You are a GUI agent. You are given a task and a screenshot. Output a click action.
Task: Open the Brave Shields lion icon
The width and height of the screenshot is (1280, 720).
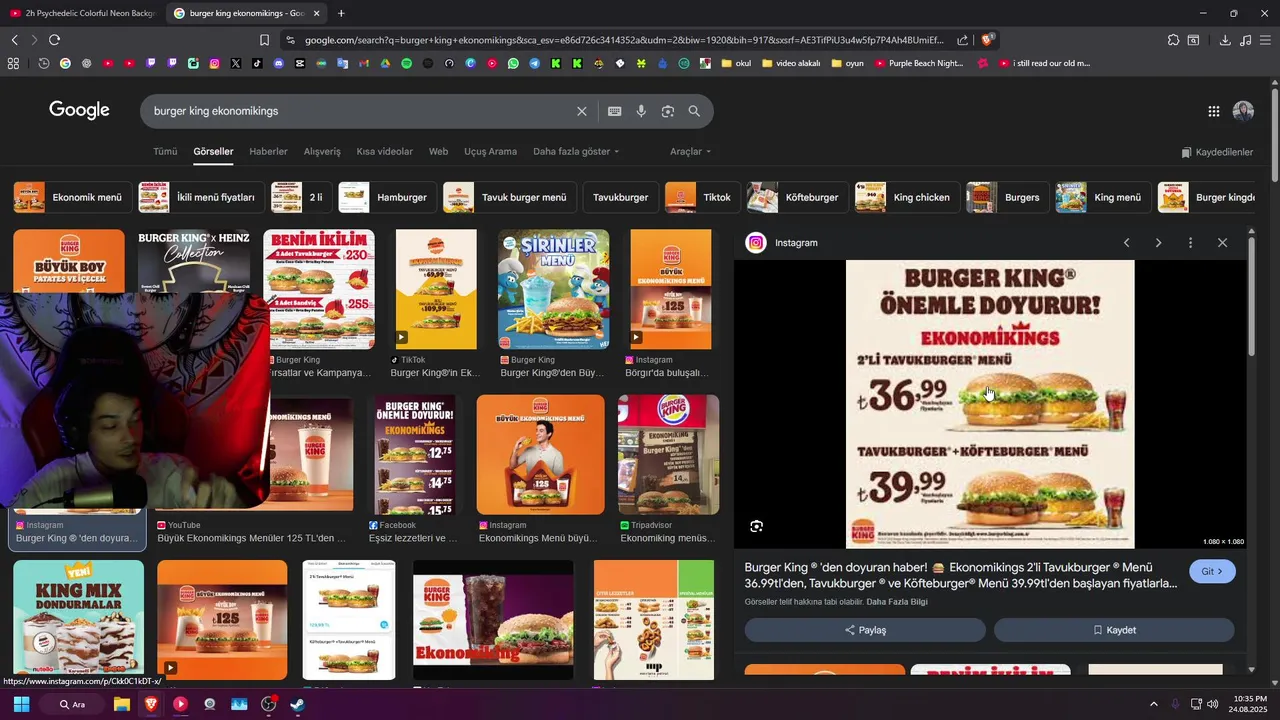coord(988,40)
